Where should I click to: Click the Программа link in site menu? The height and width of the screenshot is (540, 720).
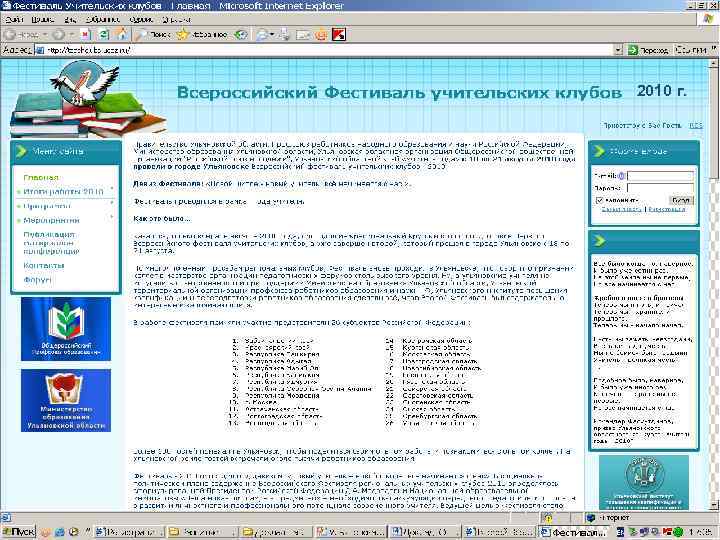(x=47, y=206)
